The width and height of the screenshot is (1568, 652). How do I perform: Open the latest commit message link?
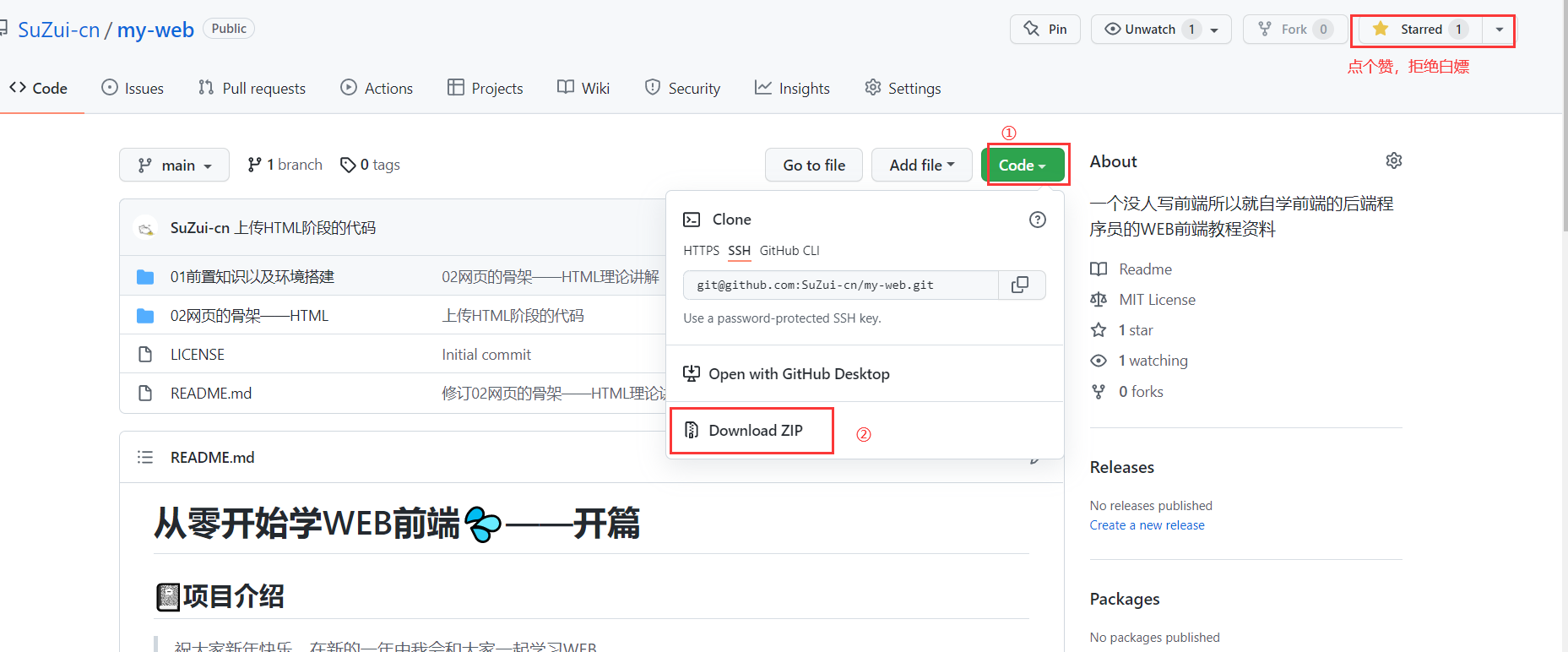point(305,228)
